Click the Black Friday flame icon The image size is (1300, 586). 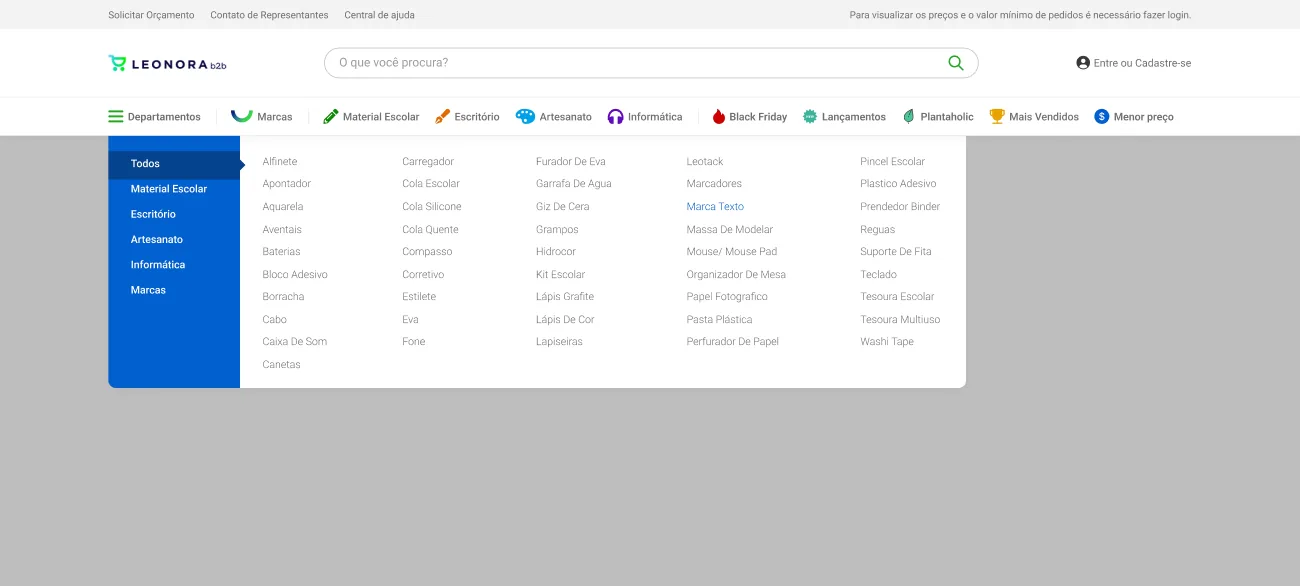718,117
